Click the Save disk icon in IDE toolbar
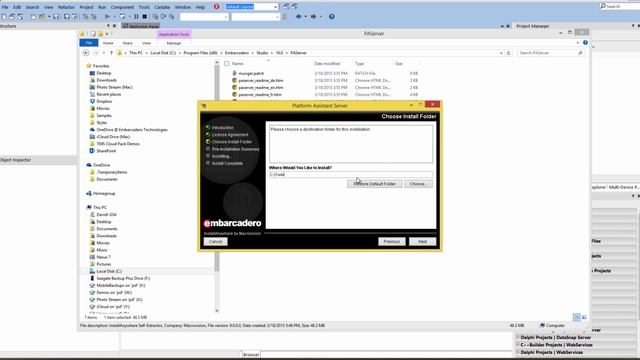 tap(56, 17)
